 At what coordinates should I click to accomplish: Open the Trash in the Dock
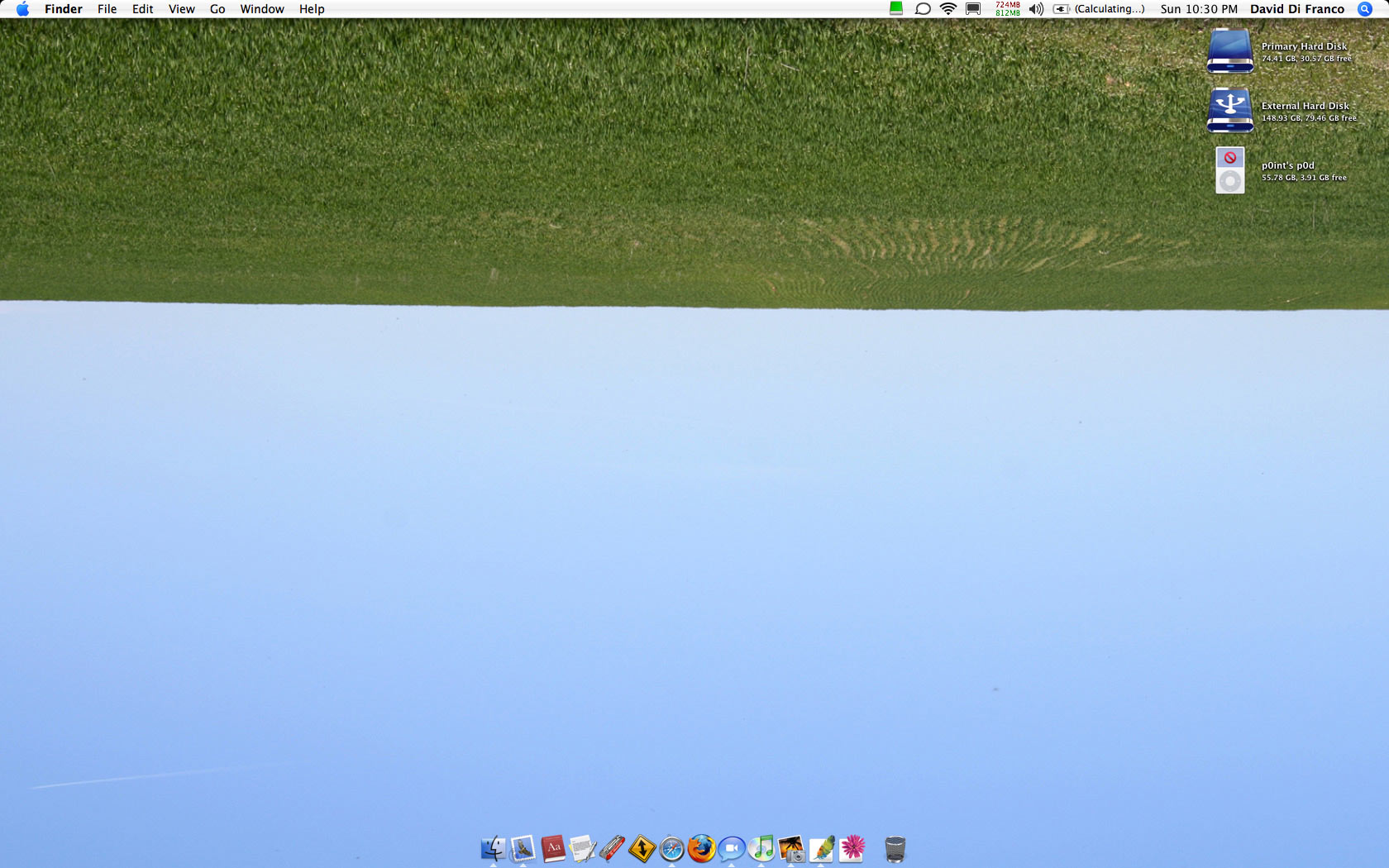click(x=895, y=848)
